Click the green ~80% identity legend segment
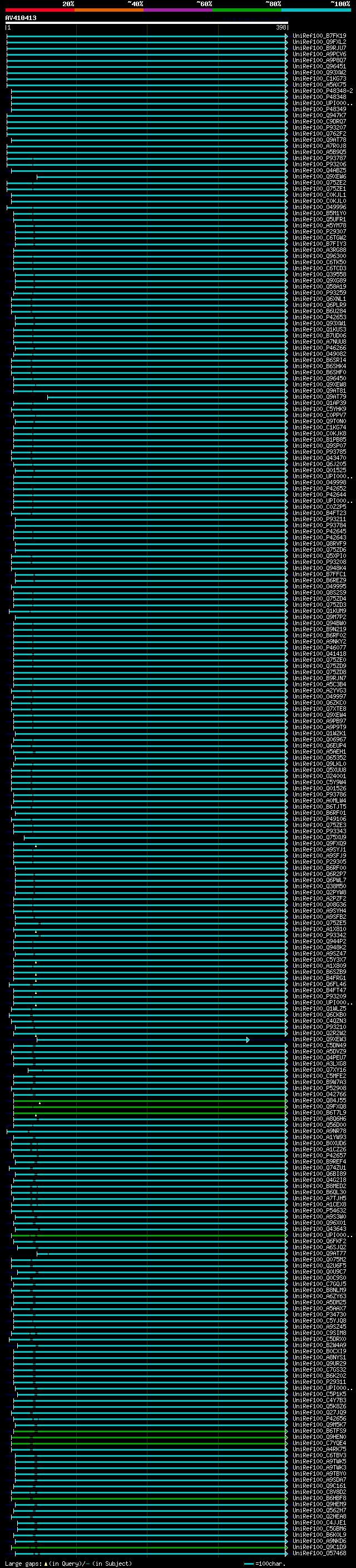The height and width of the screenshot is (1568, 356). click(x=247, y=10)
